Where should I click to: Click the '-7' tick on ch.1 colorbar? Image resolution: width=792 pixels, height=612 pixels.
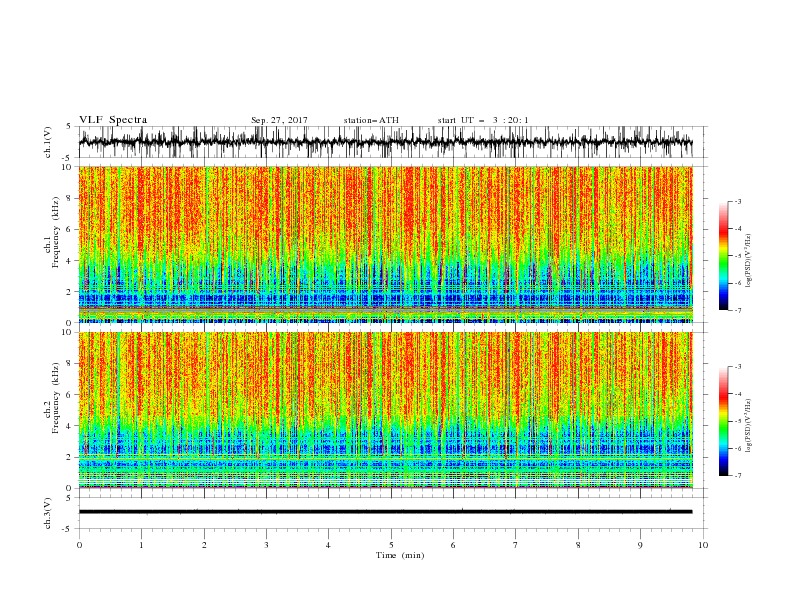click(x=738, y=310)
